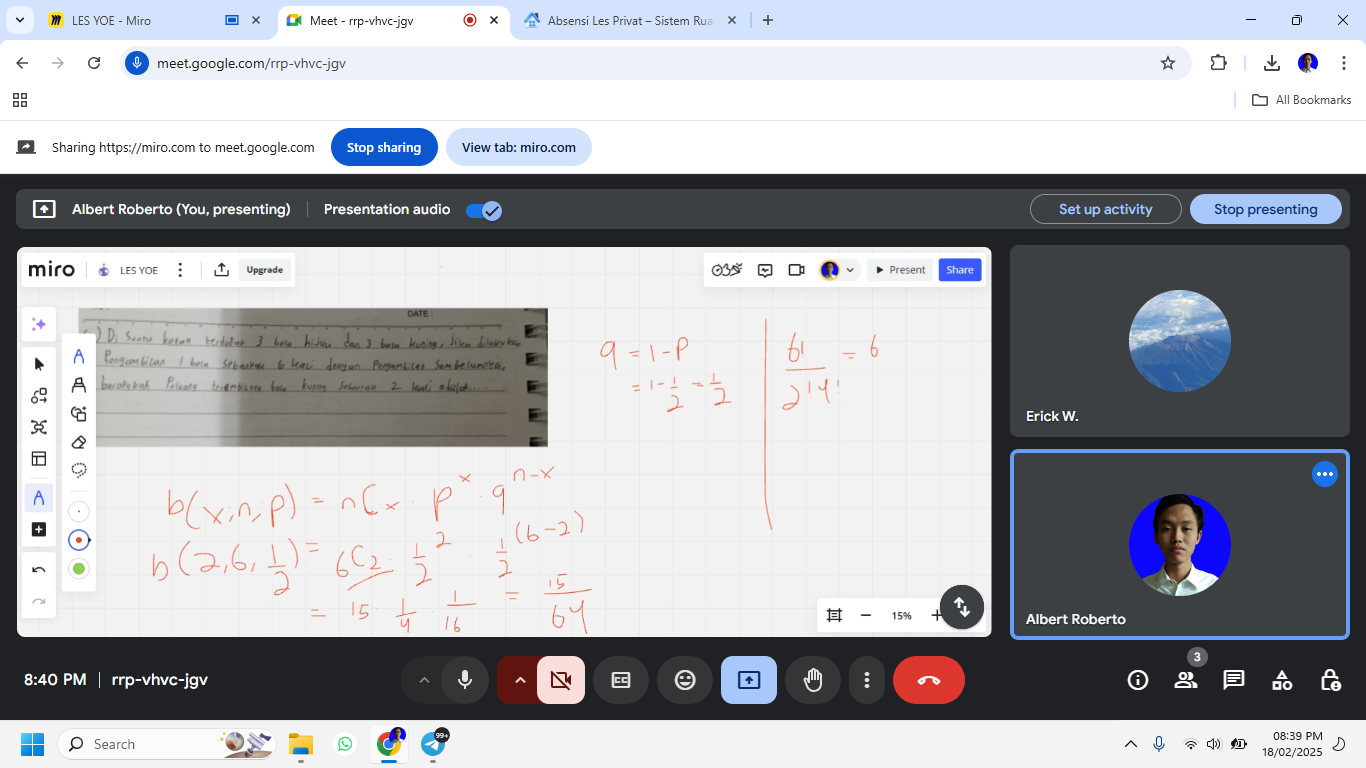The image size is (1366, 768).
Task: Open Miro templates tool
Action: [39, 459]
